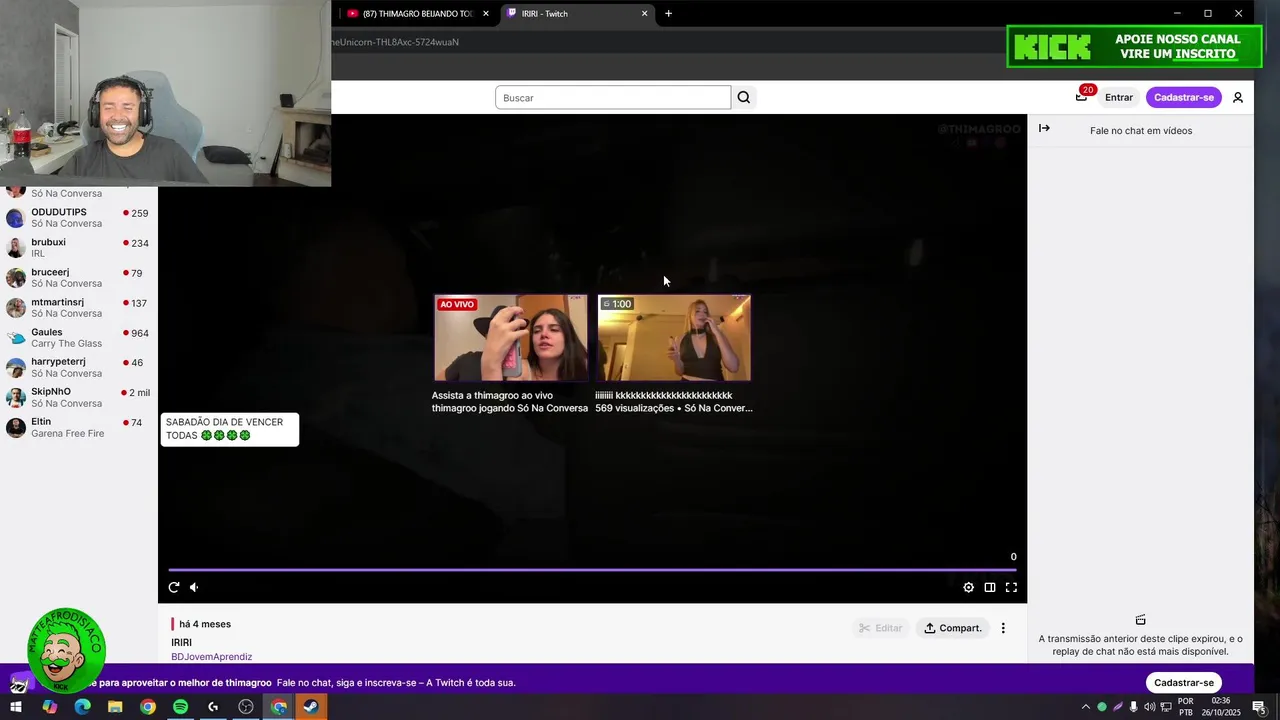Focus the Buscar search field
This screenshot has height=720, width=1280.
point(613,97)
